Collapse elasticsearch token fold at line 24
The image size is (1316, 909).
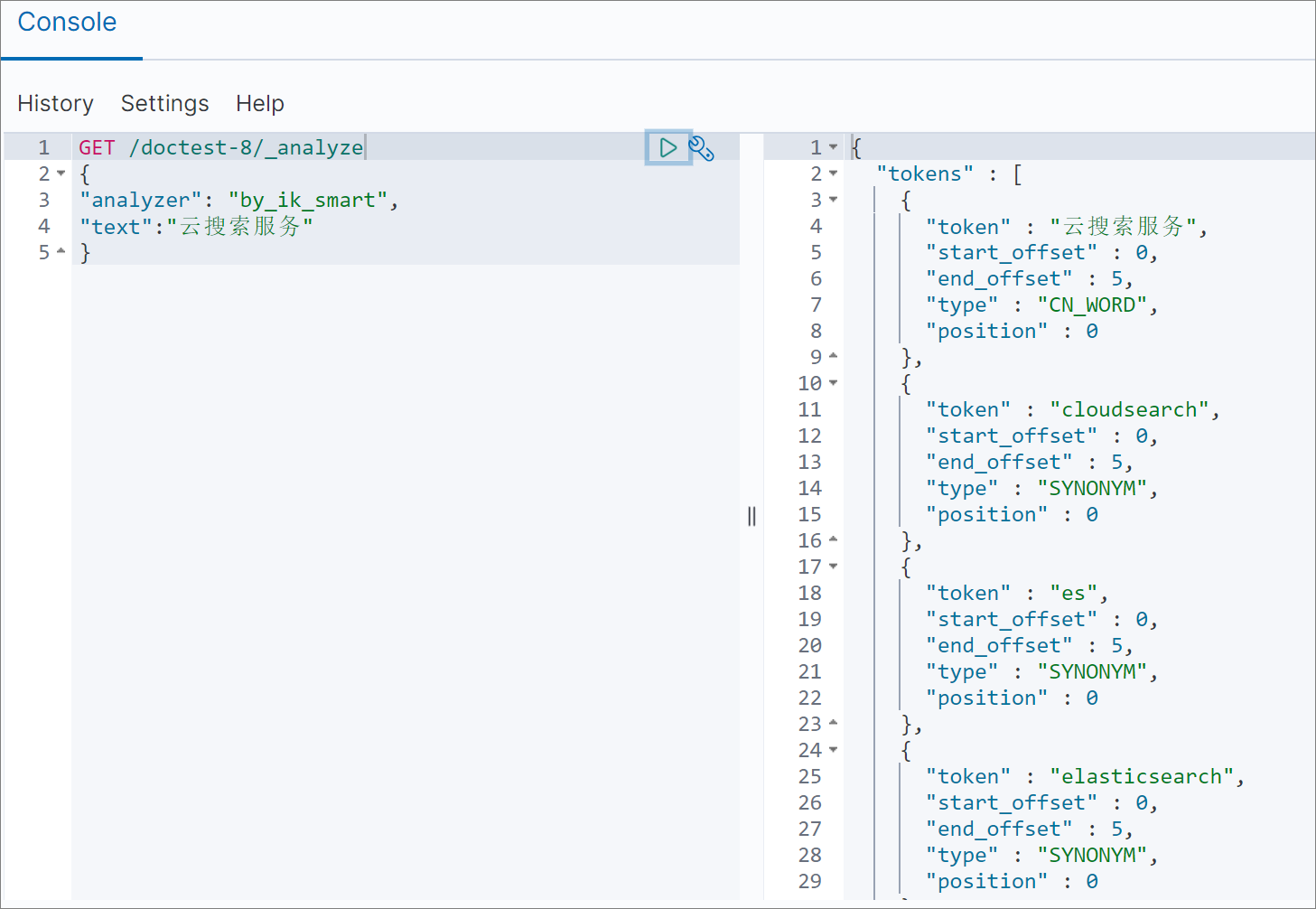click(x=834, y=749)
